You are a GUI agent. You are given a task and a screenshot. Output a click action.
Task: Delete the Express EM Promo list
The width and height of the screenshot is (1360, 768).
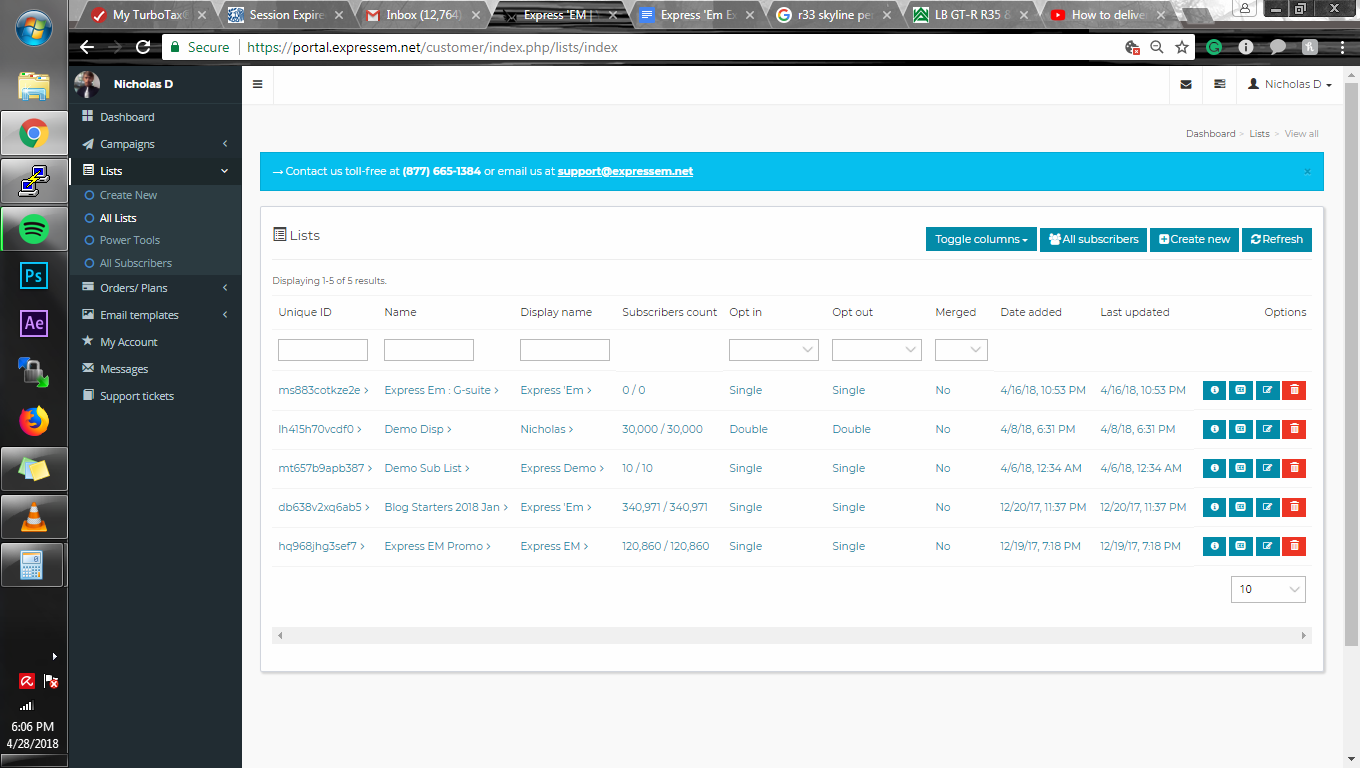click(x=1294, y=546)
